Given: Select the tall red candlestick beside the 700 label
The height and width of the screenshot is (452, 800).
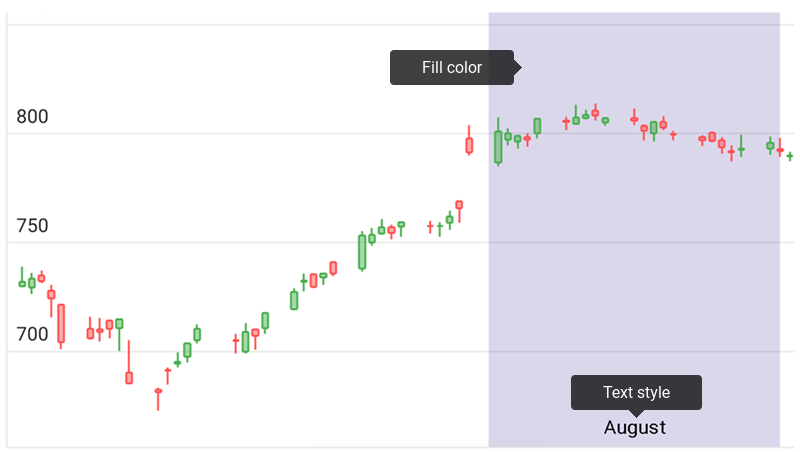Looking at the screenshot, I should click(x=61, y=324).
